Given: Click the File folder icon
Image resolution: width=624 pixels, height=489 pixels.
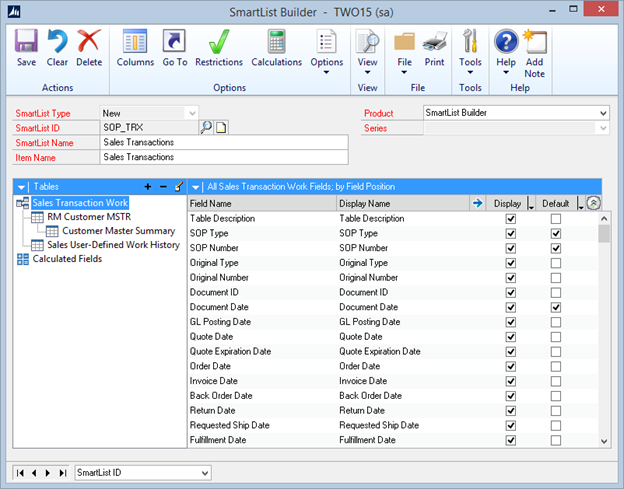Looking at the screenshot, I should tap(404, 41).
